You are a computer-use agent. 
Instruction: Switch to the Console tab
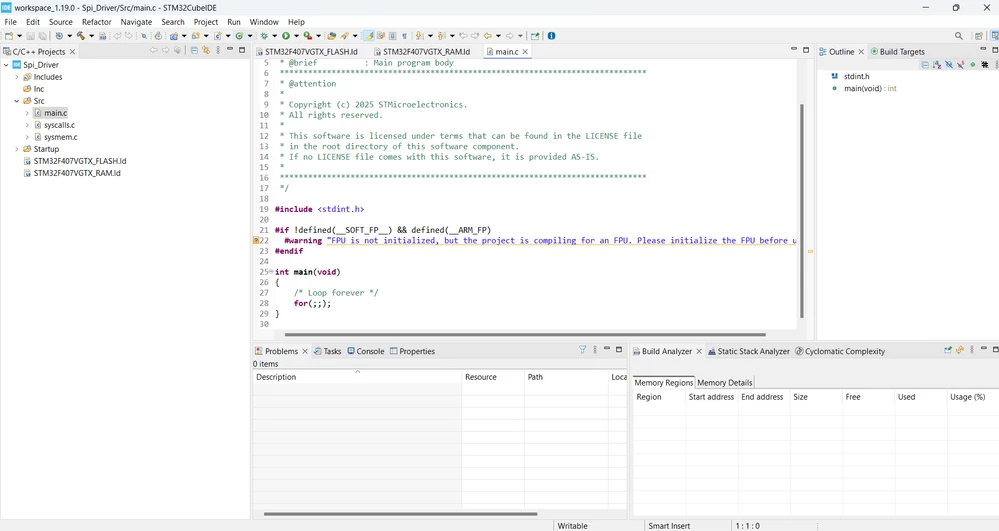[366, 351]
